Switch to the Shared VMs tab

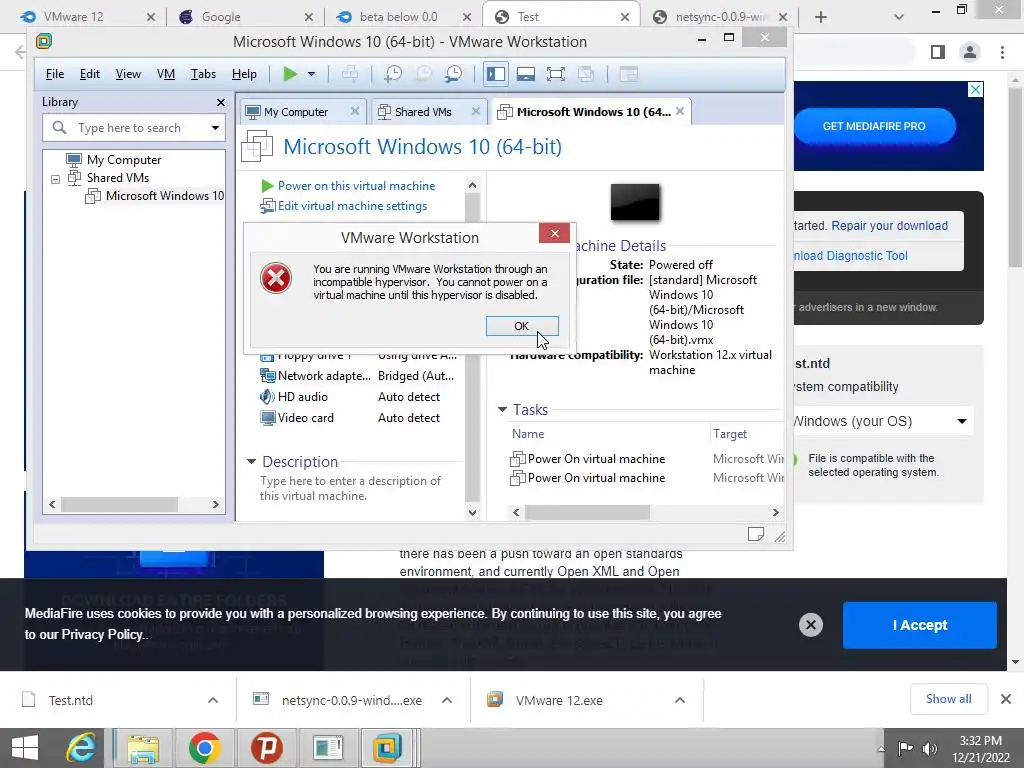(423, 112)
